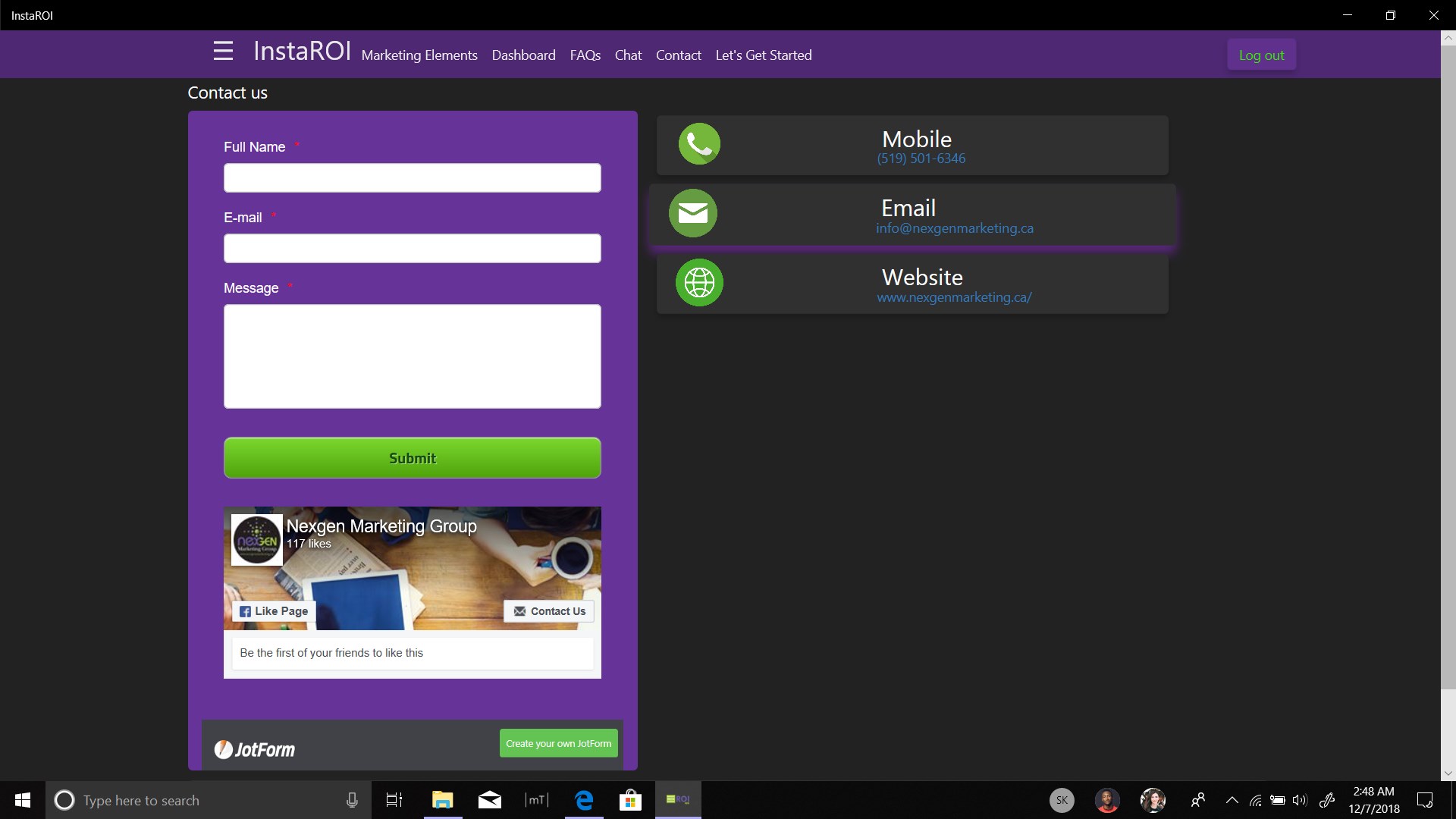Image resolution: width=1456 pixels, height=819 pixels.
Task: Open the Mail app in taskbar
Action: point(489,800)
